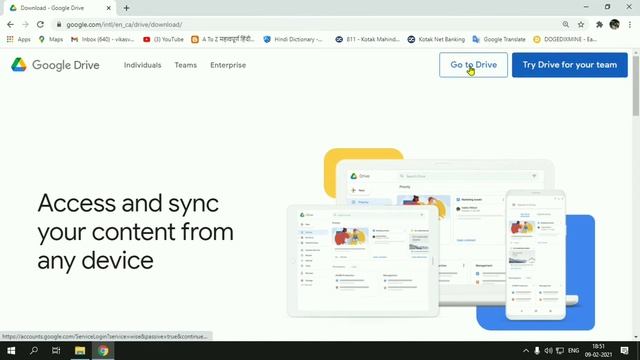Click the Chrome taskbar icon
The height and width of the screenshot is (360, 640).
103,351
